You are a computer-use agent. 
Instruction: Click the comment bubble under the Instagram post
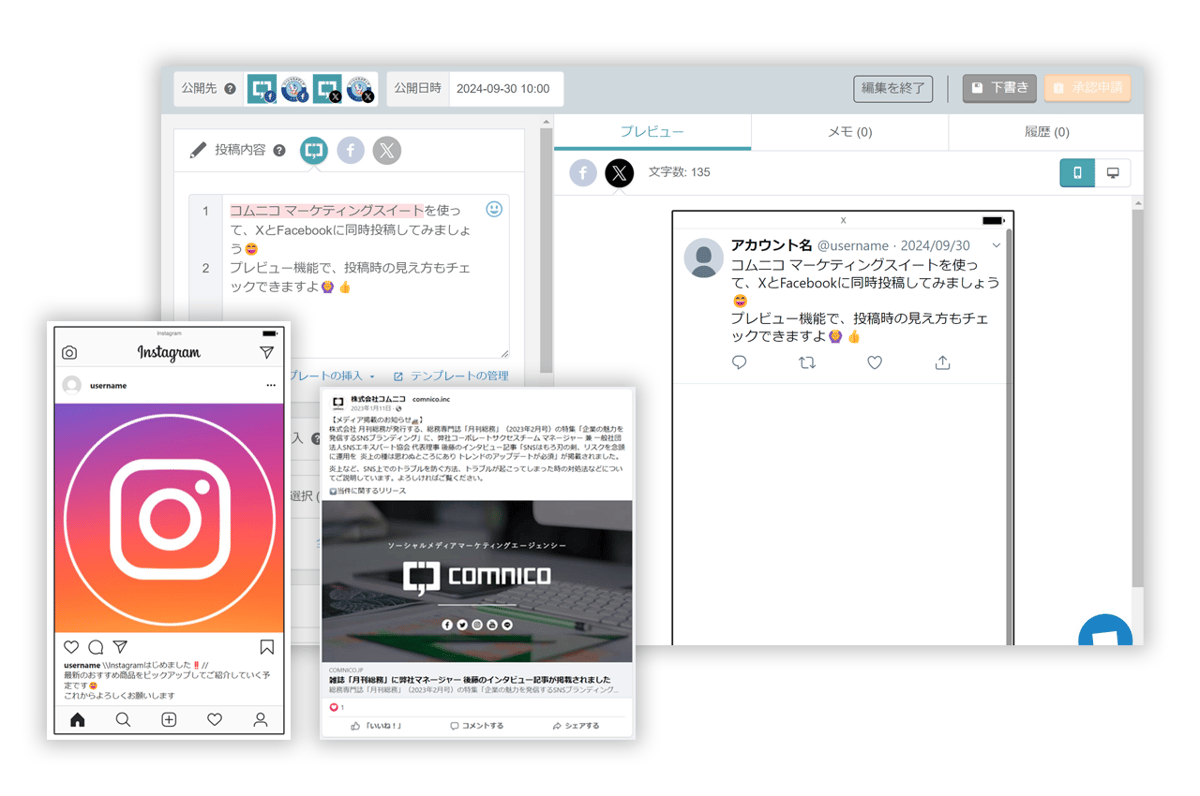tap(96, 647)
